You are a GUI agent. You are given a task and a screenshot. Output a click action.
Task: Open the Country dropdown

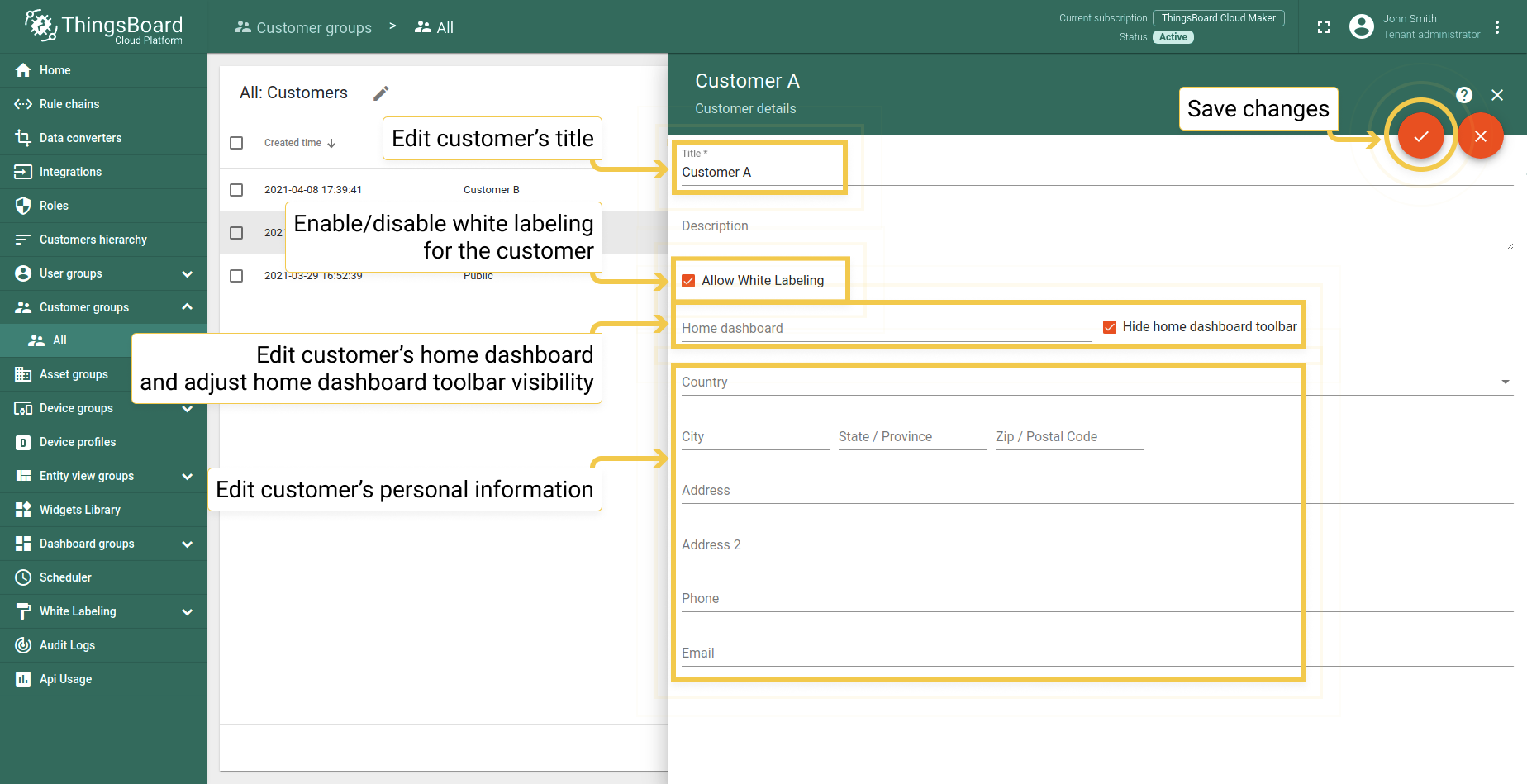(1505, 382)
